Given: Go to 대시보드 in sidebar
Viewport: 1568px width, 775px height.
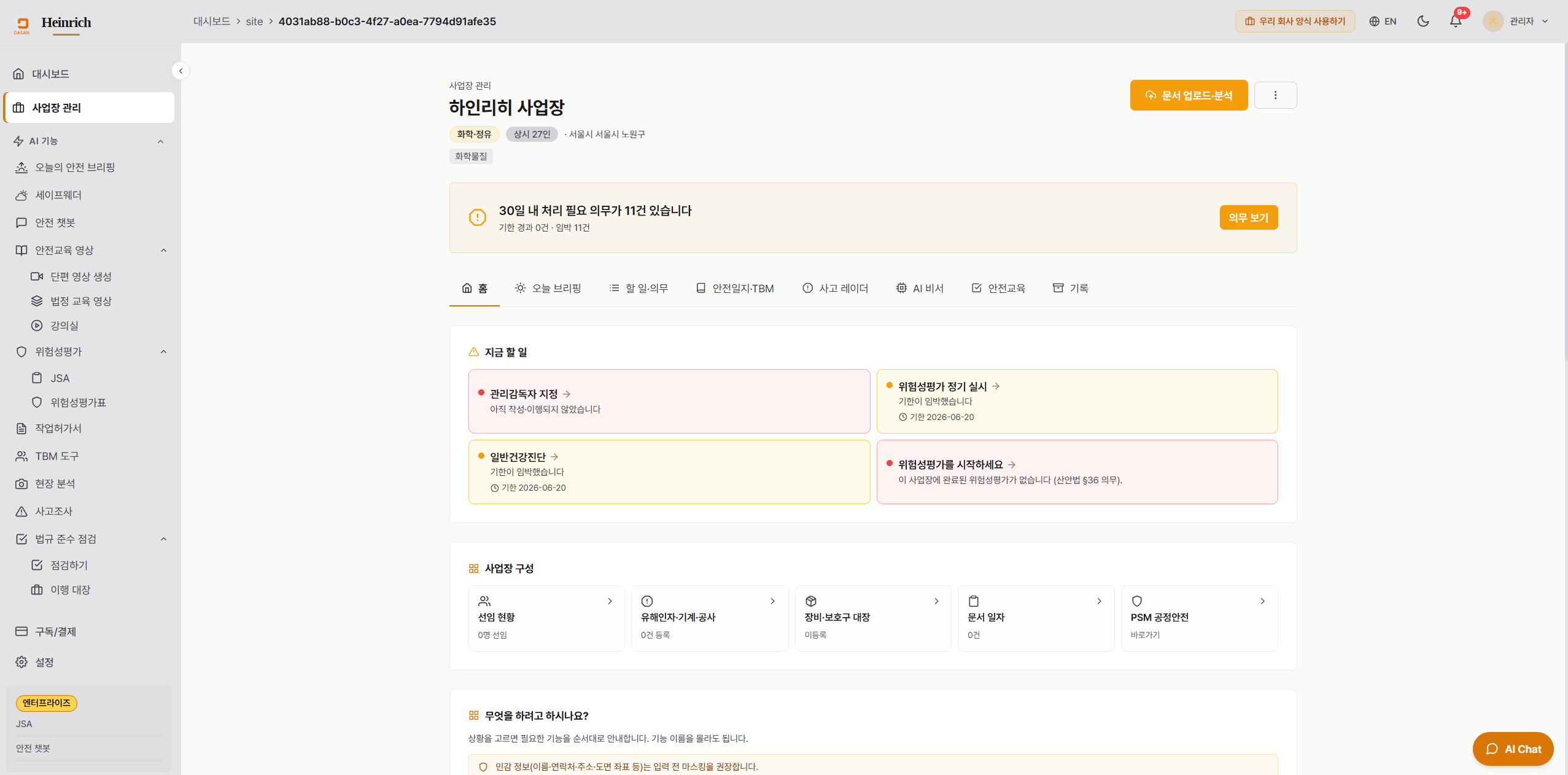Looking at the screenshot, I should [x=89, y=74].
